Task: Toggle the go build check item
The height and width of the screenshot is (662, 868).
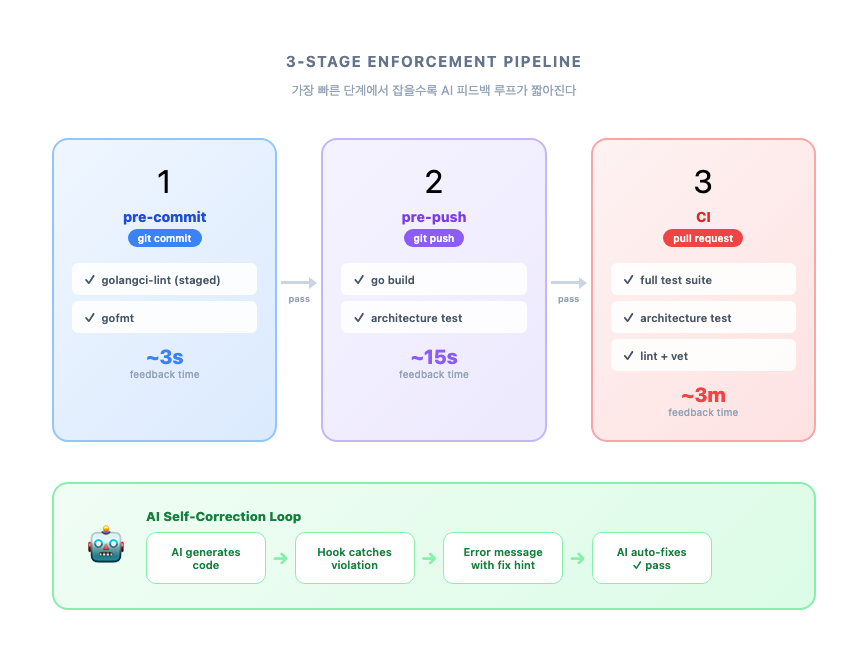Action: click(433, 280)
